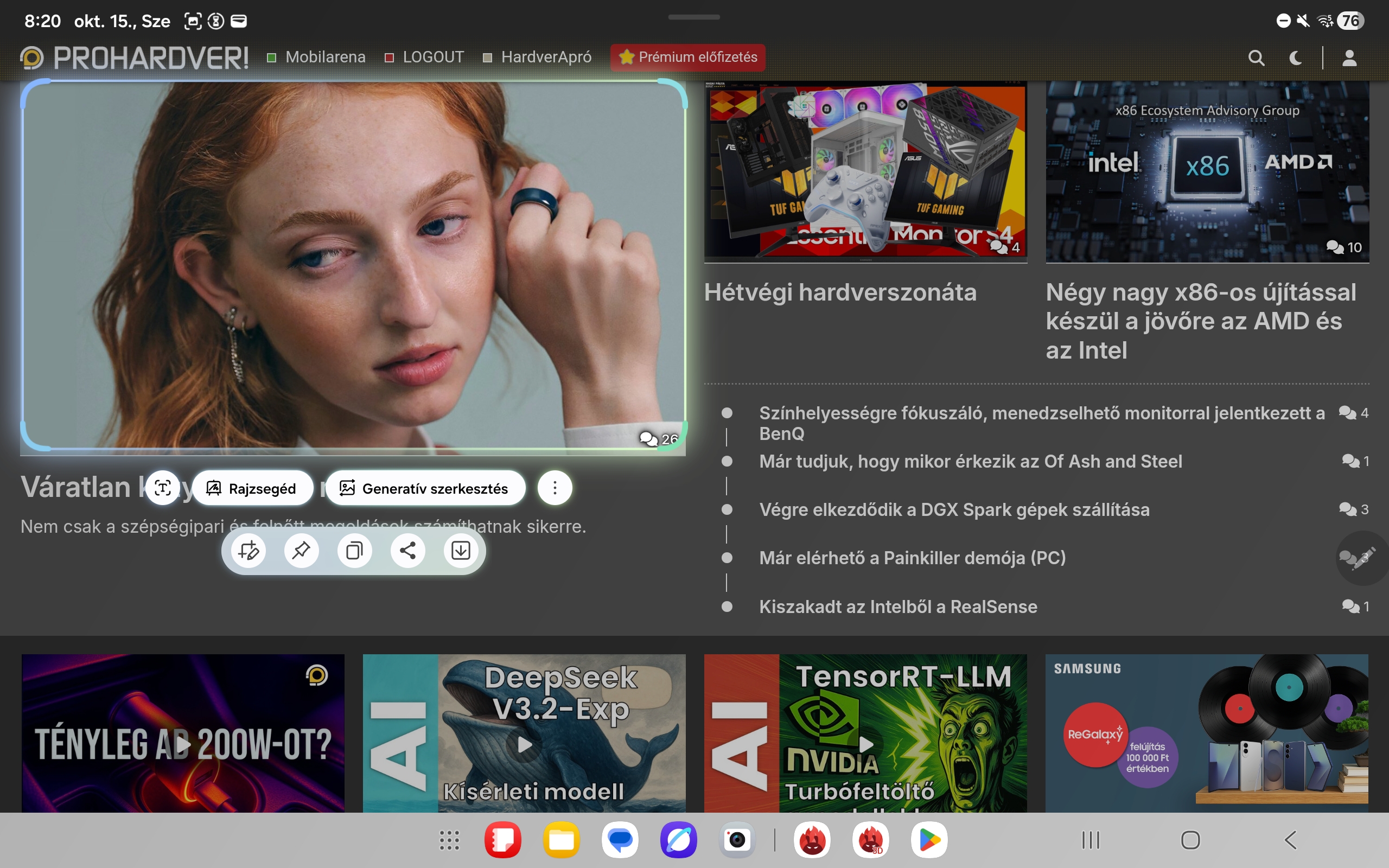Screen dimensions: 1389x868
Task: Copy the selected image to clipboard
Action: [x=354, y=551]
